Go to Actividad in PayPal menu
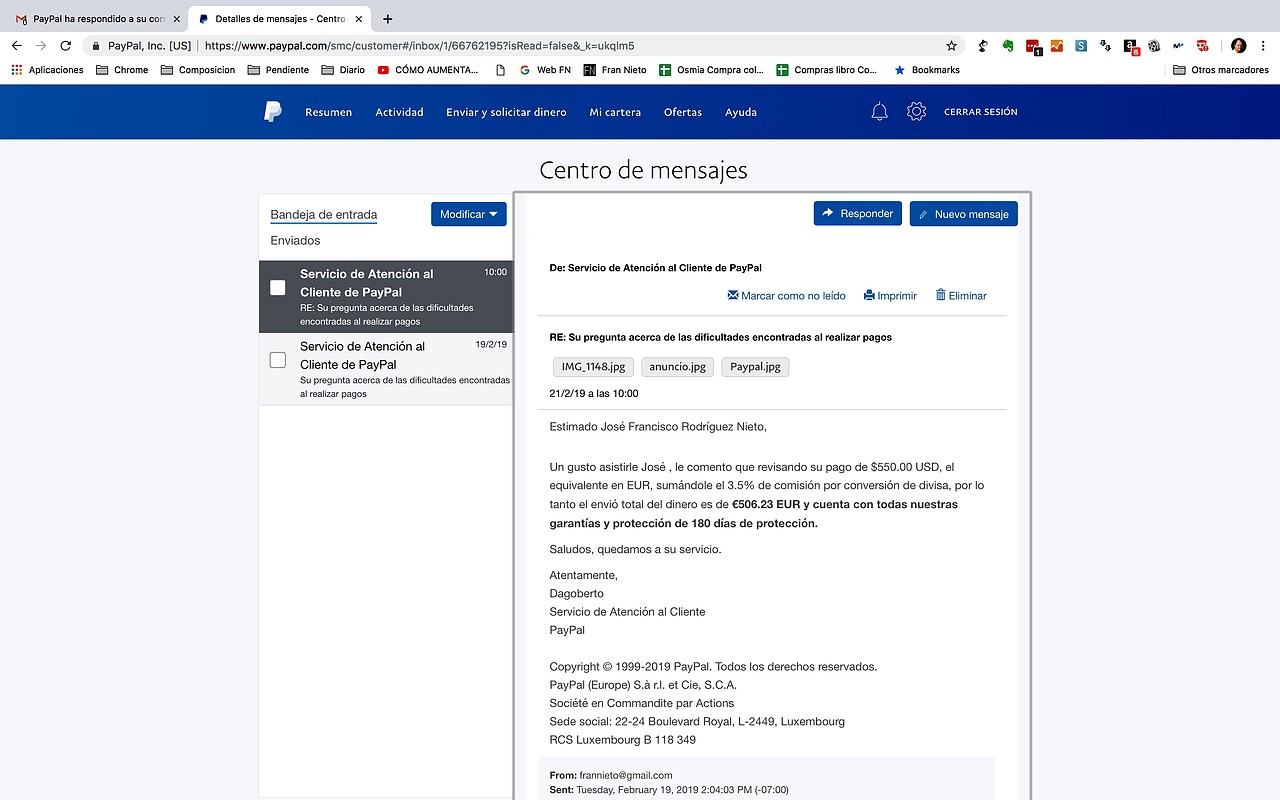 (x=399, y=112)
